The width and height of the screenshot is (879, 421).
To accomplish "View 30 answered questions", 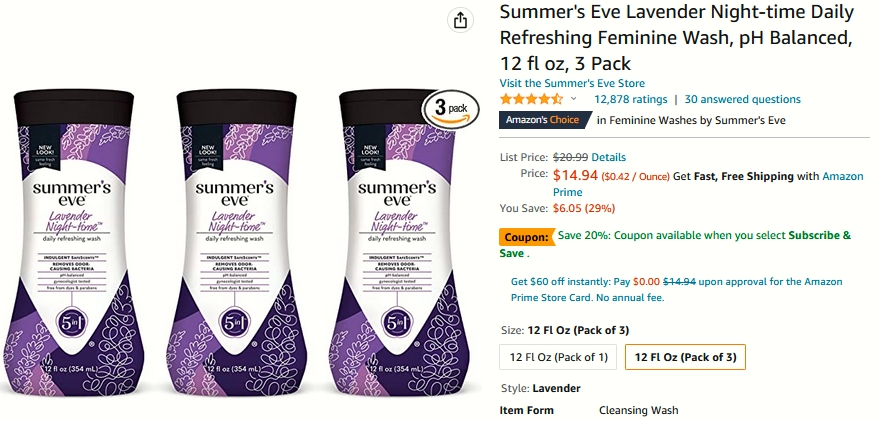I will point(742,99).
